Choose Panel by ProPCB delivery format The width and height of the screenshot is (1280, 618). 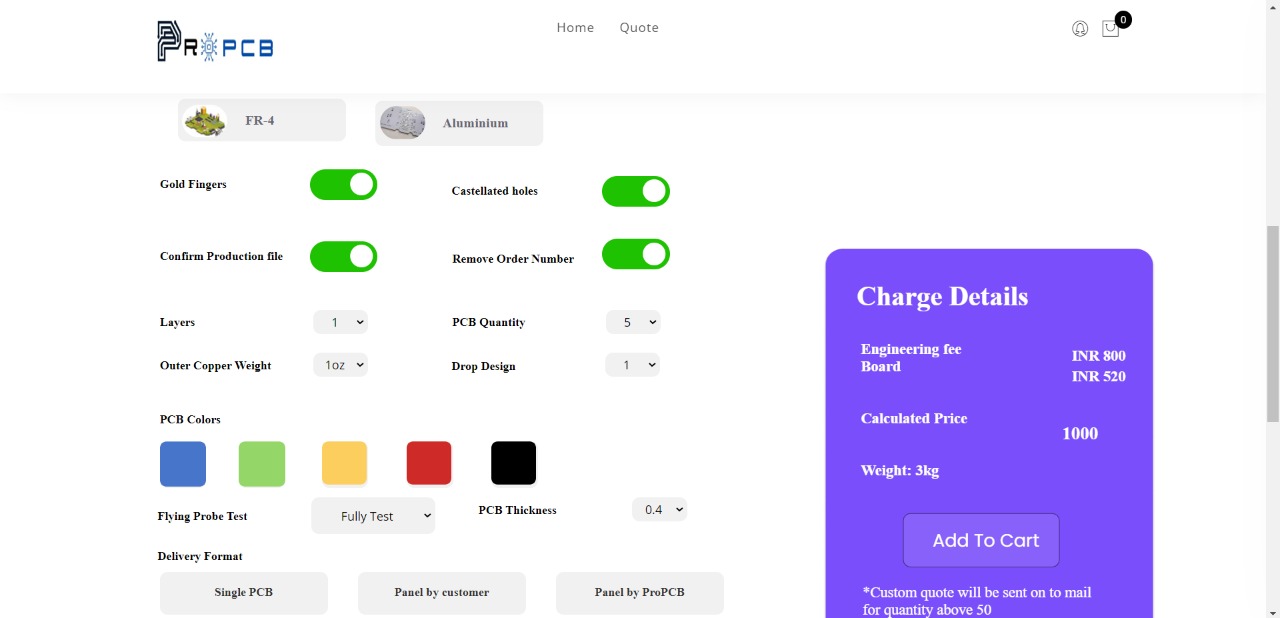640,593
